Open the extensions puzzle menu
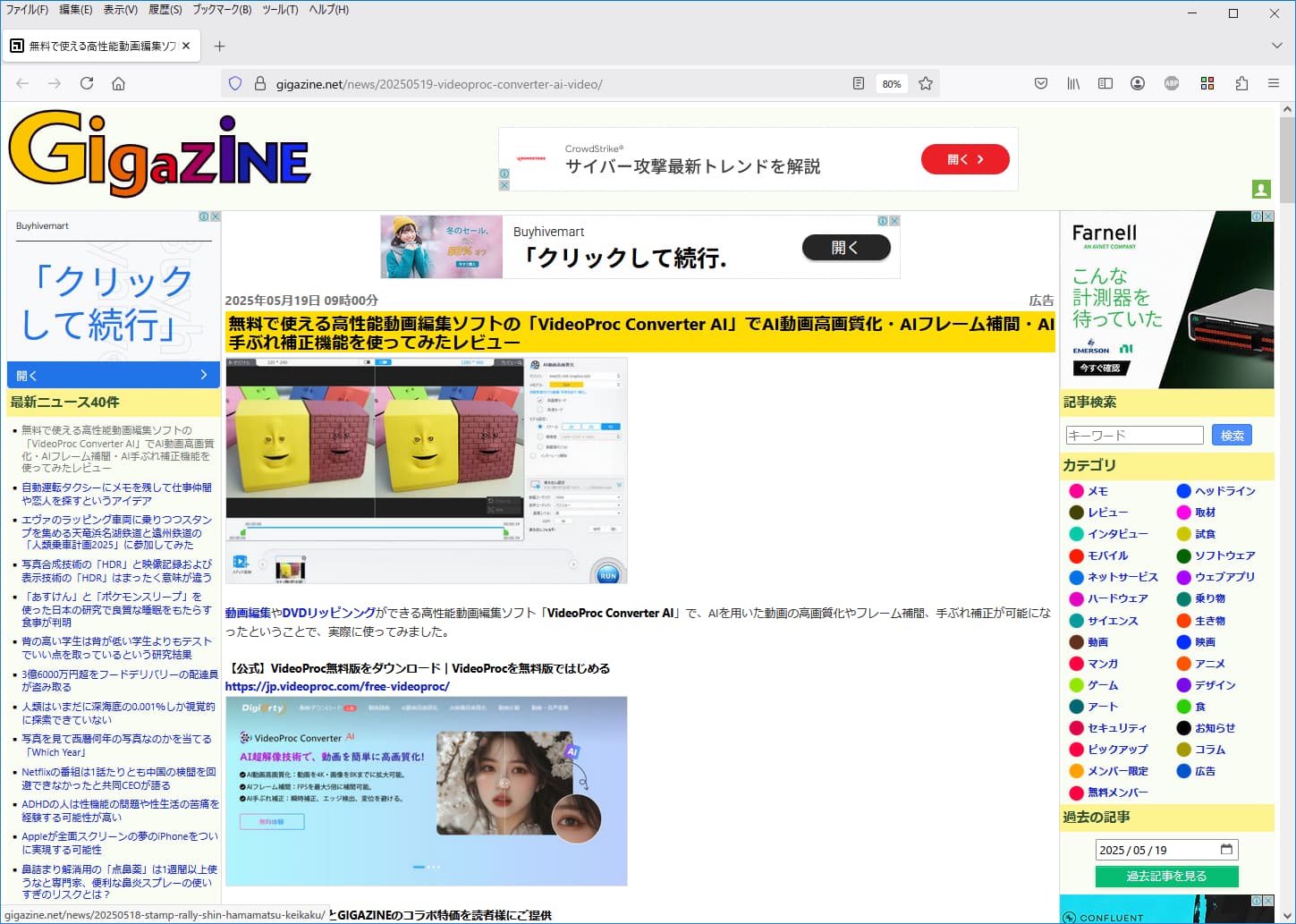The width and height of the screenshot is (1296, 924). click(1241, 83)
